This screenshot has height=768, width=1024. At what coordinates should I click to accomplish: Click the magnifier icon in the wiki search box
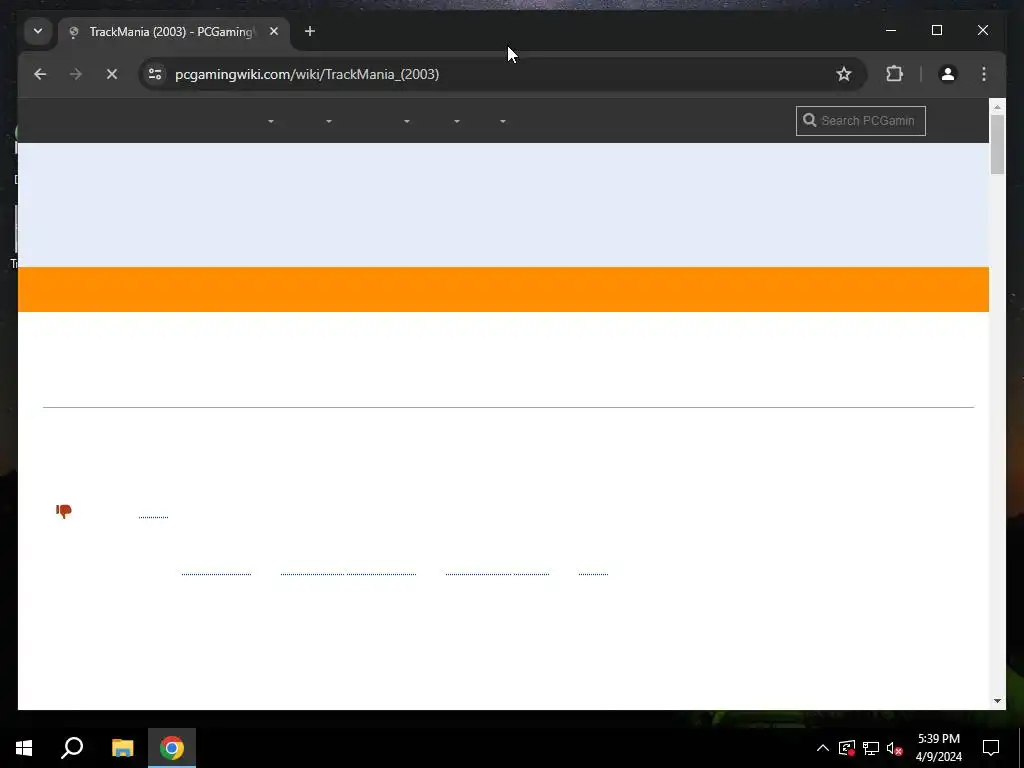pos(809,120)
